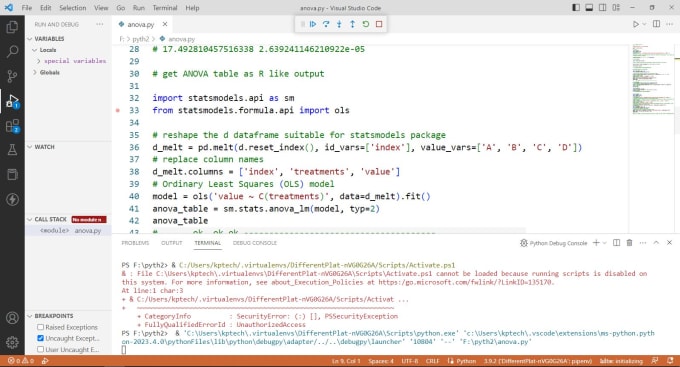Maximize the panel with chevron up icon
The height and width of the screenshot is (367, 680).
pos(656,243)
